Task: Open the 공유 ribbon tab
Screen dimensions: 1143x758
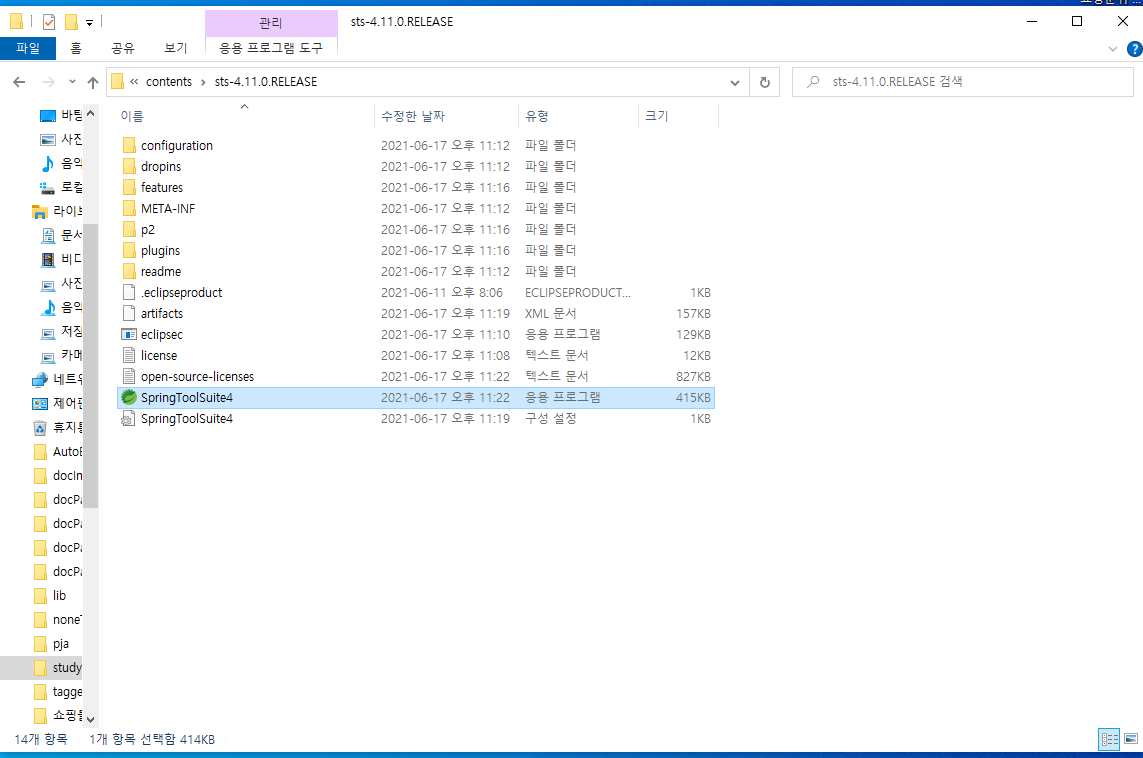Action: point(122,48)
